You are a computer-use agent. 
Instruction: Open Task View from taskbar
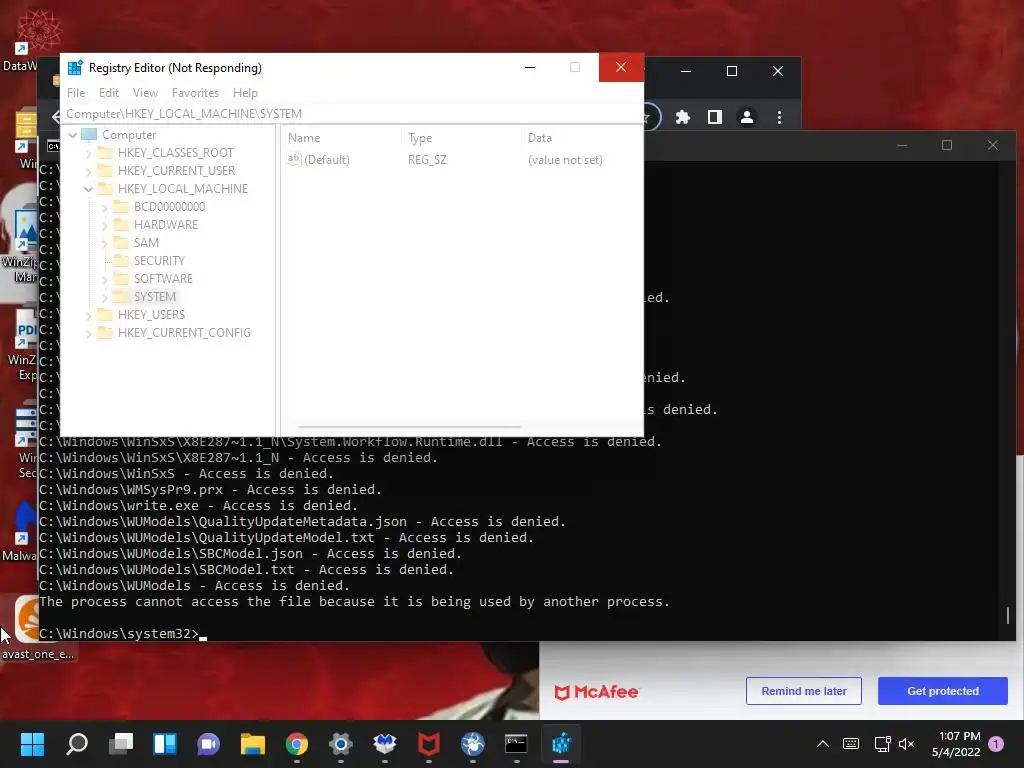click(121, 744)
